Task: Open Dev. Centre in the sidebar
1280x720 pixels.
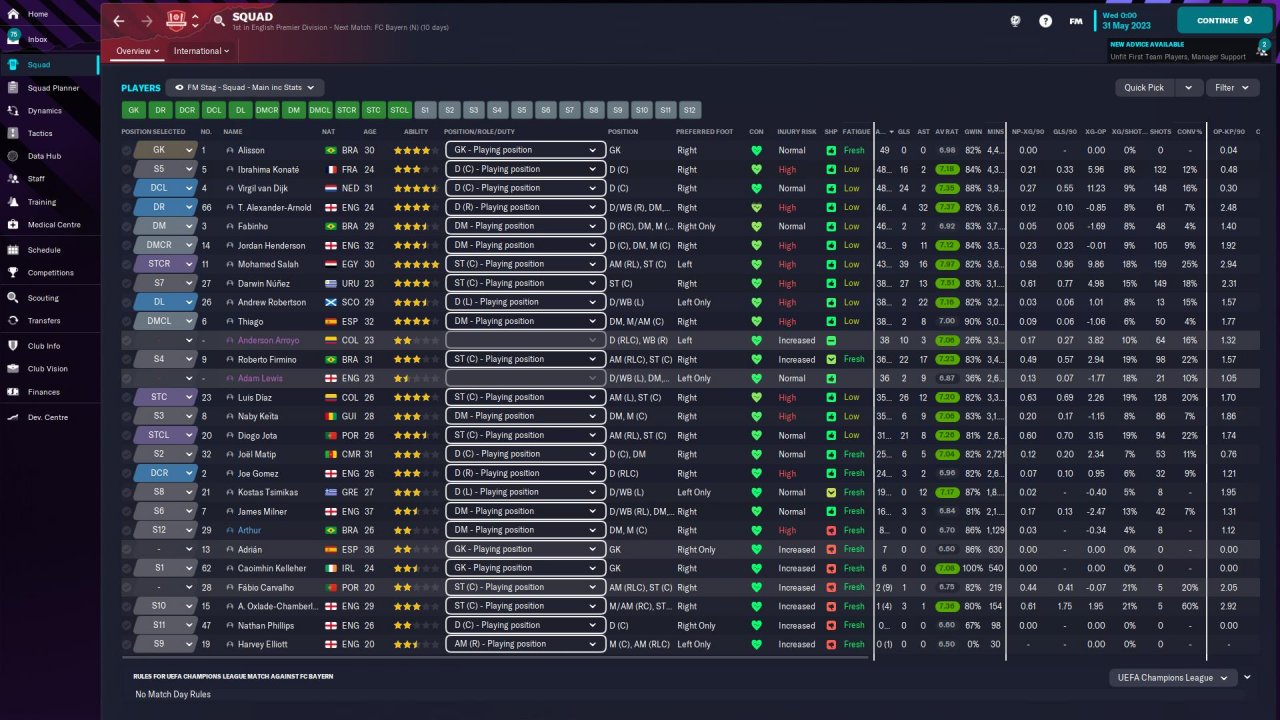Action: tap(48, 417)
